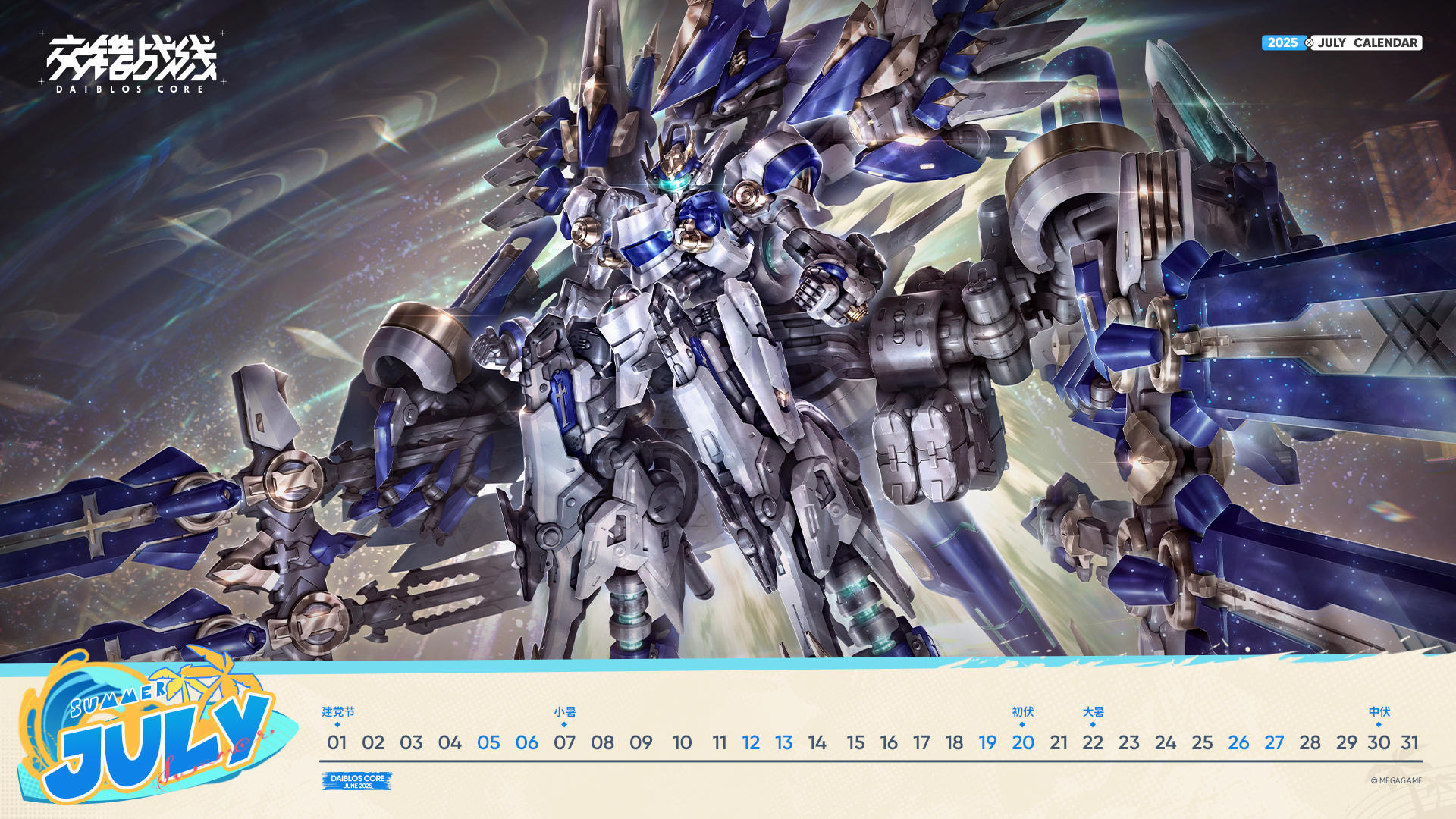This screenshot has height=819, width=1456.
Task: Choose date 14 in the date row
Action: click(817, 742)
